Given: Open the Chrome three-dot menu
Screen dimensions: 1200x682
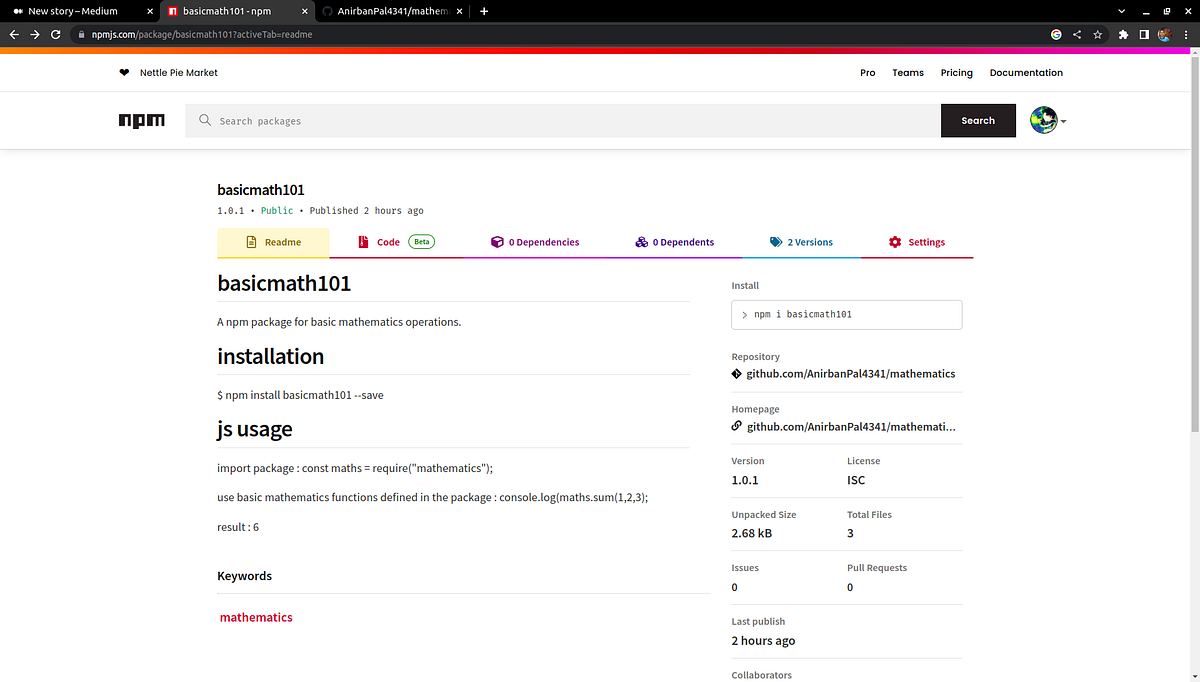Looking at the screenshot, I should click(x=1186, y=33).
